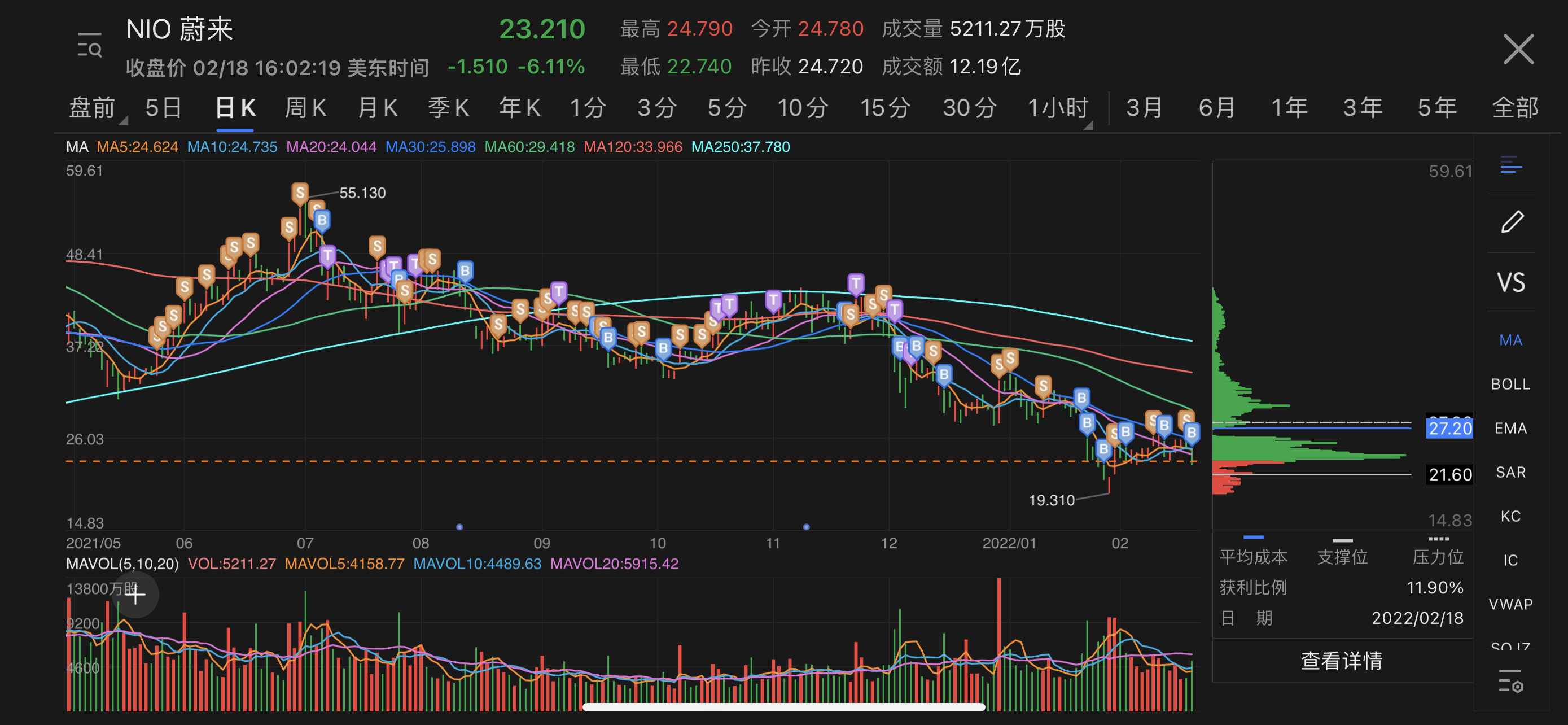
Task: Turn on the SAR indicator
Action: pos(1510,472)
